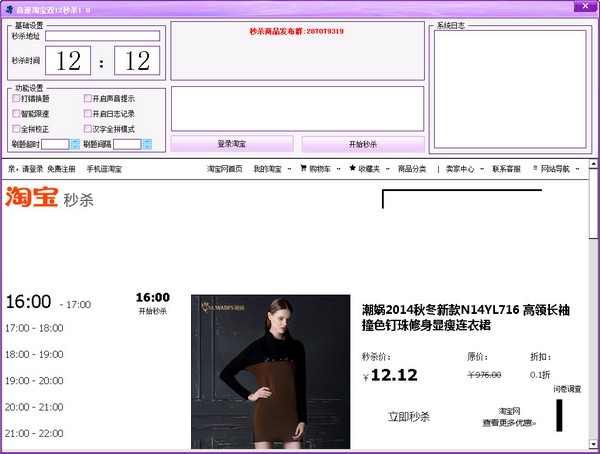Select the 19:00 - 20:00 time slot
The height and width of the screenshot is (454, 600).
click(34, 381)
